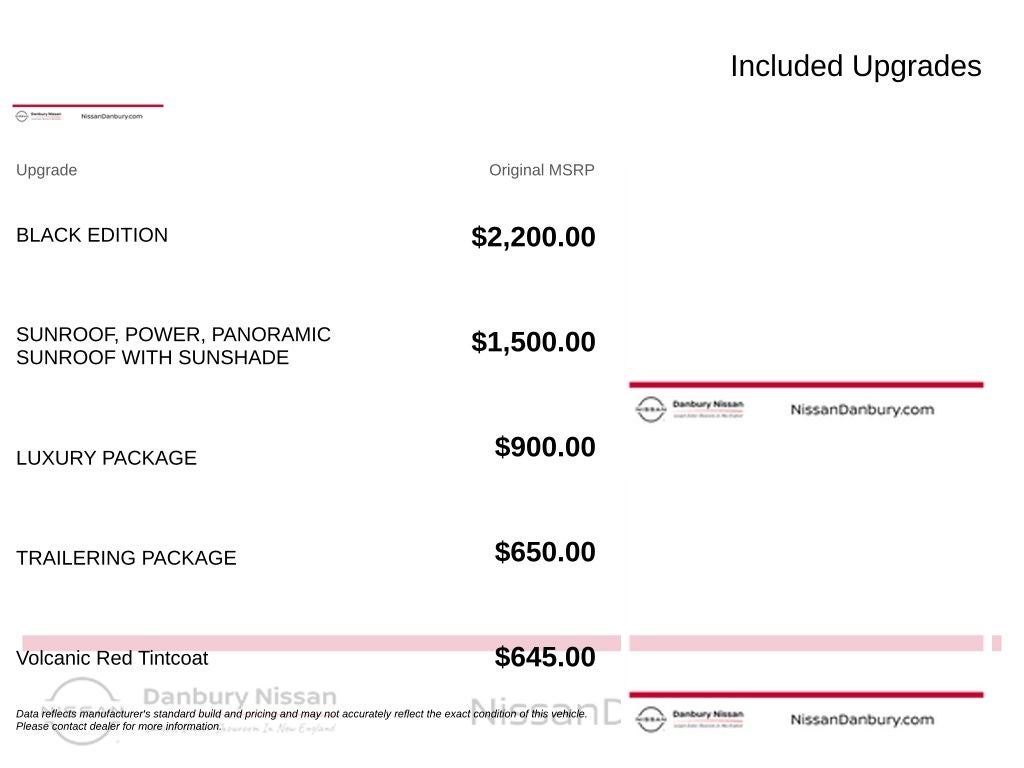
Task: Click the $1,500.00 MSRP value
Action: point(533,342)
